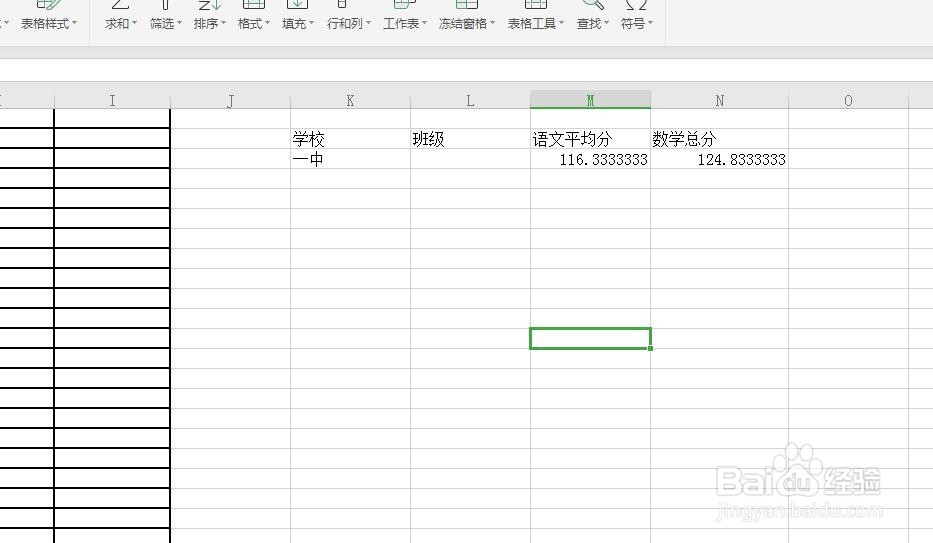Select highlighted column M header

tap(590, 100)
